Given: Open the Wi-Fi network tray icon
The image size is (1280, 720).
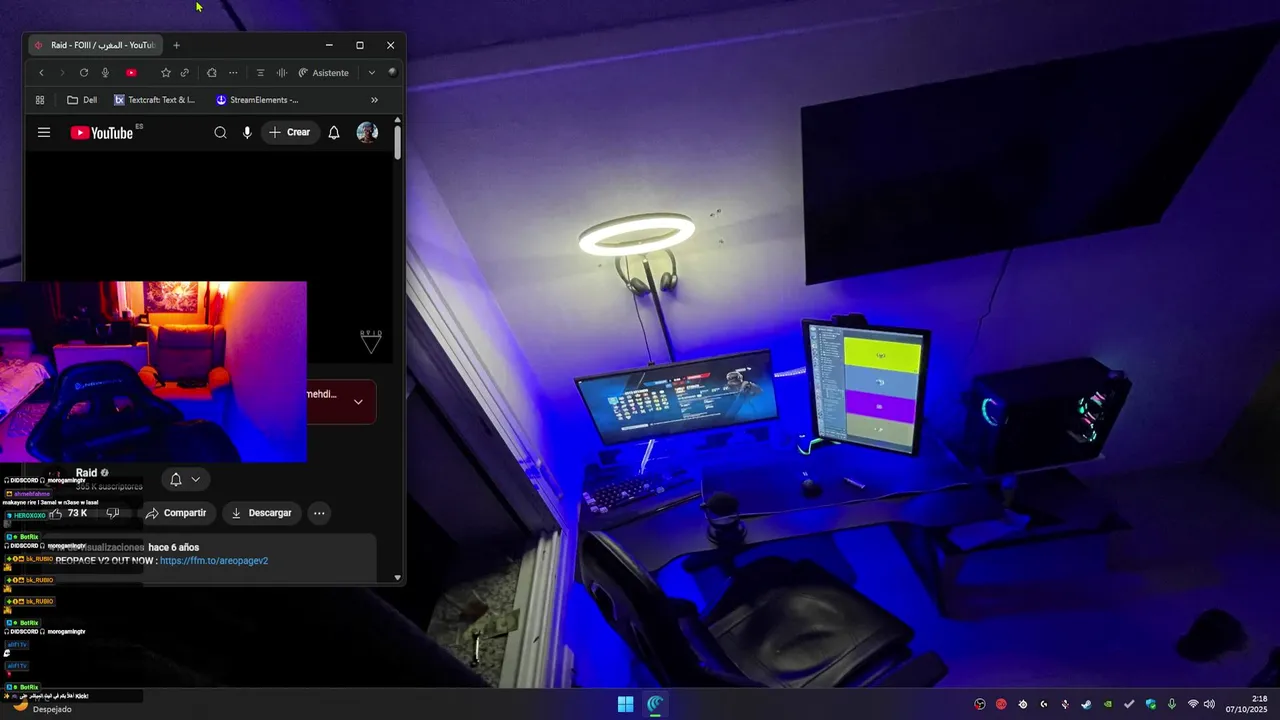Looking at the screenshot, I should point(1193,704).
